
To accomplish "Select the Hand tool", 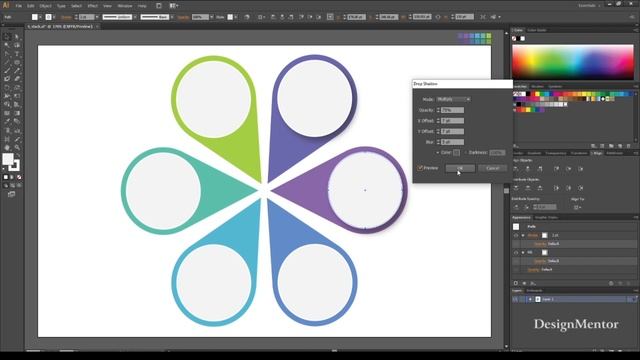I will [x=7, y=147].
